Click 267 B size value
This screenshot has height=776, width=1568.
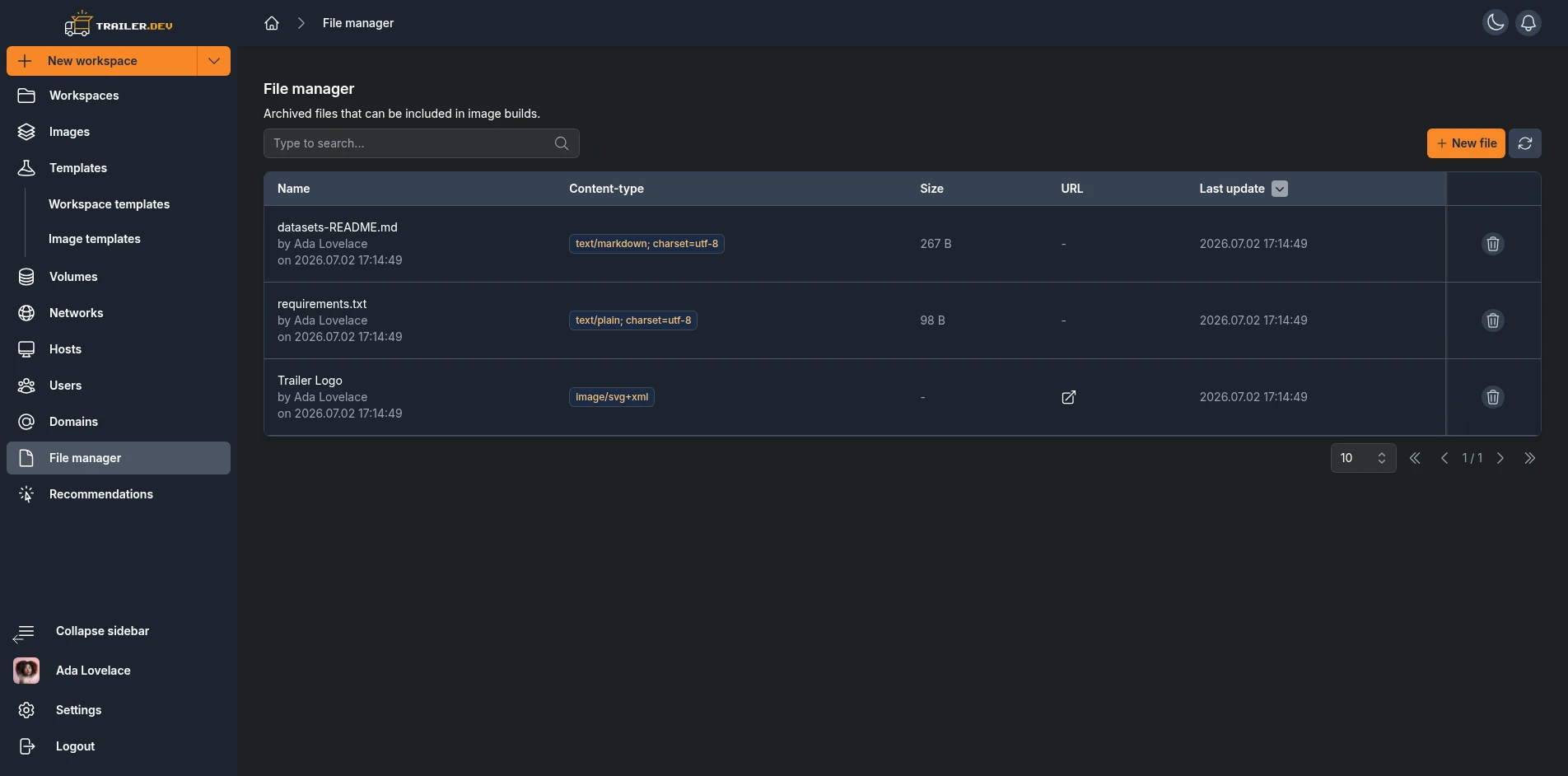tap(936, 244)
